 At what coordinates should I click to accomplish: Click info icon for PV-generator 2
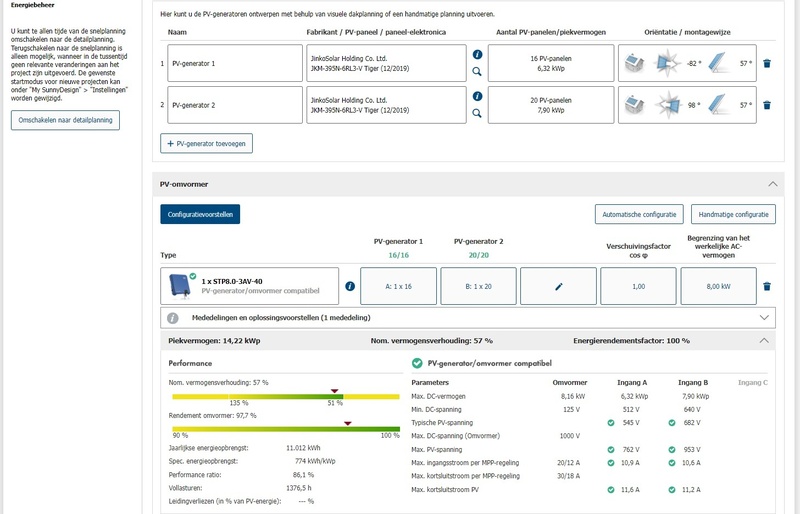point(477,96)
